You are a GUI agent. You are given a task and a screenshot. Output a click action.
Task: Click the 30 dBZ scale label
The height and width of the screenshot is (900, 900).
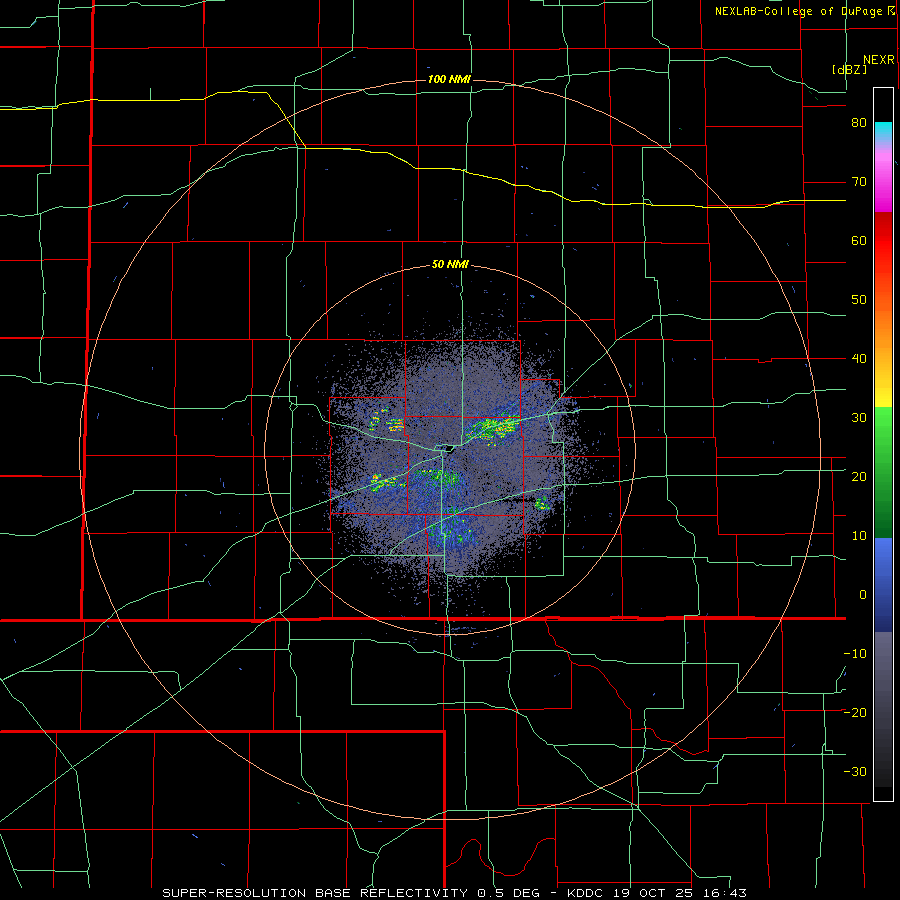[859, 417]
